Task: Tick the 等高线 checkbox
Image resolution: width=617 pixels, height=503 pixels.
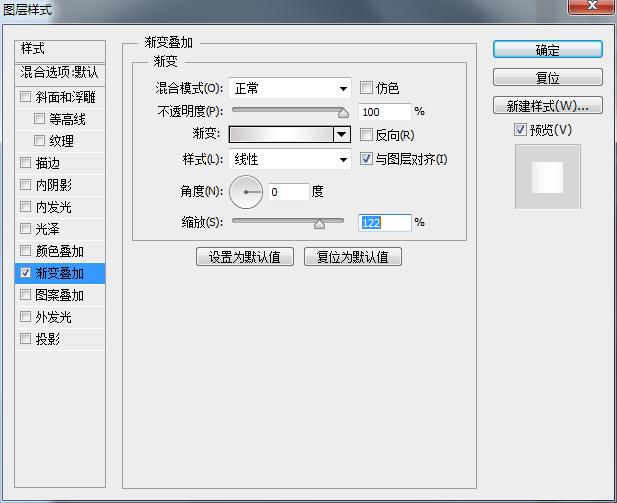Action: coord(39,118)
